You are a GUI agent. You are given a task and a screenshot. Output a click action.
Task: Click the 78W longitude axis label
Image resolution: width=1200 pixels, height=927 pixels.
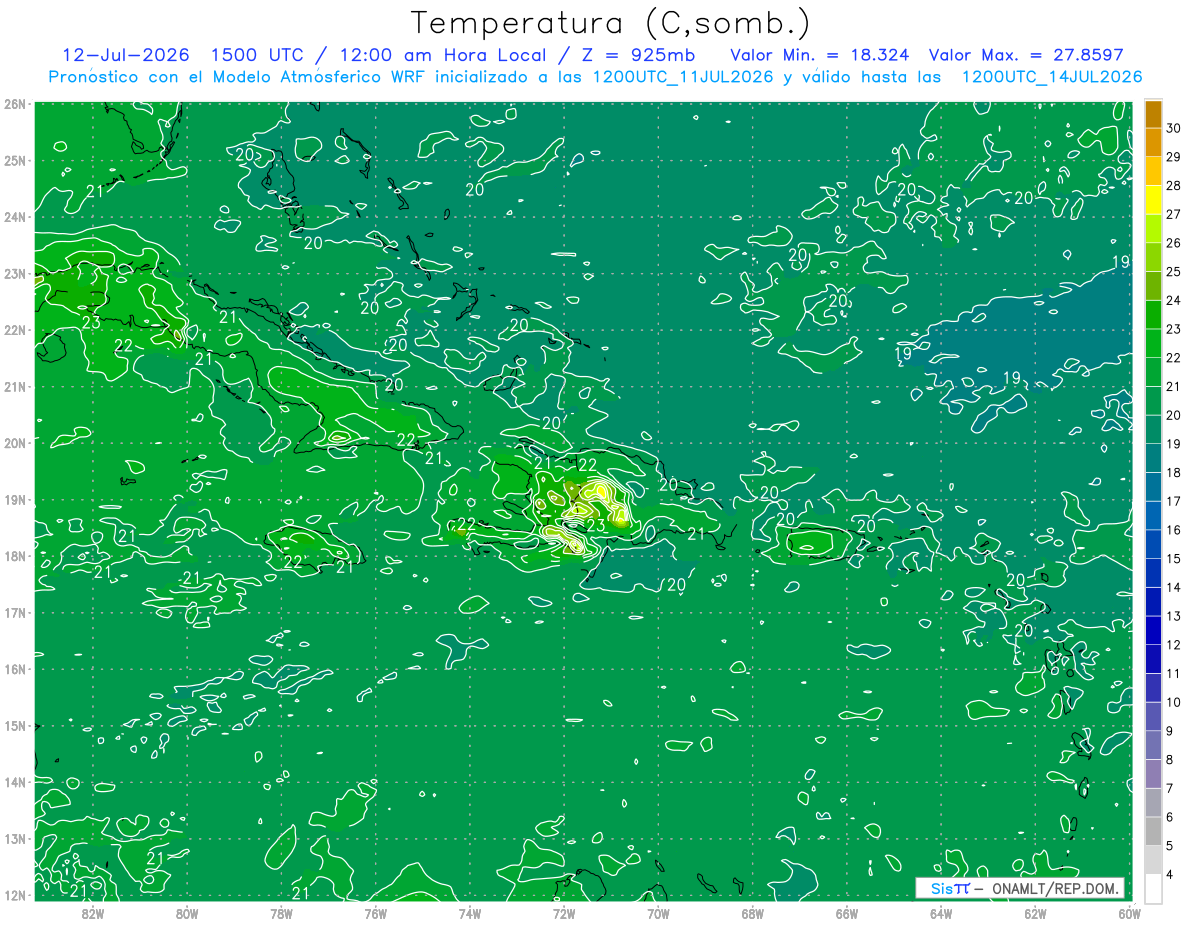[x=281, y=914]
